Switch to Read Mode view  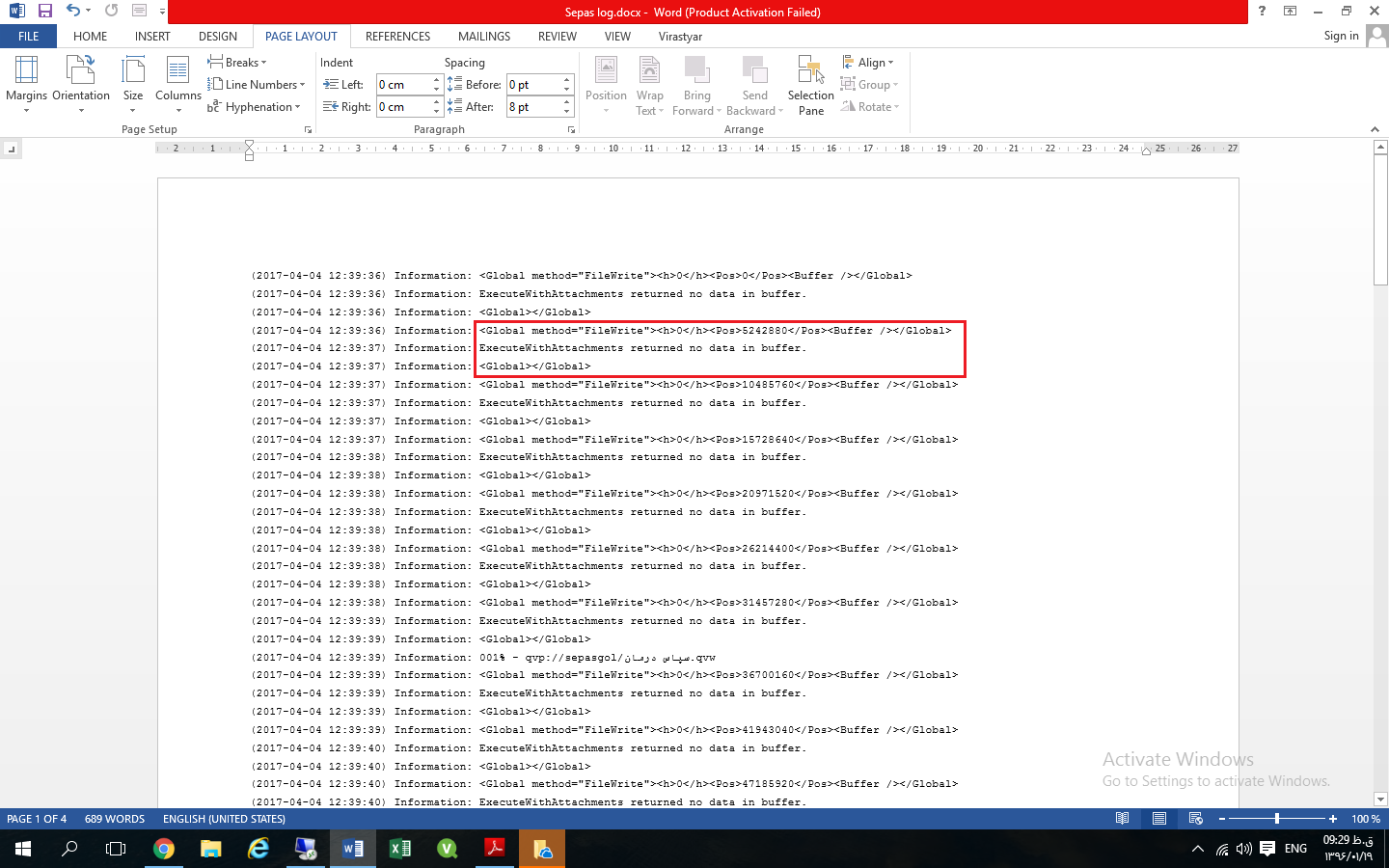[1122, 819]
